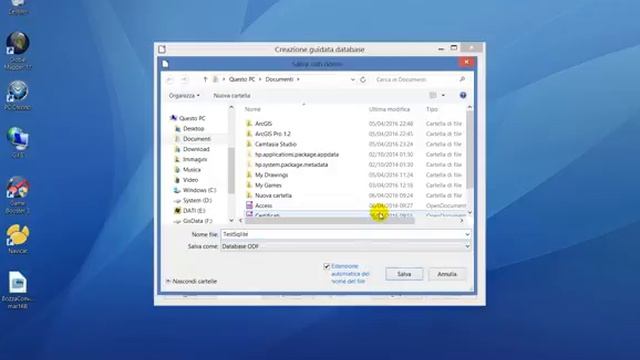
Task: Click the My Games folder icon
Action: tap(249, 185)
